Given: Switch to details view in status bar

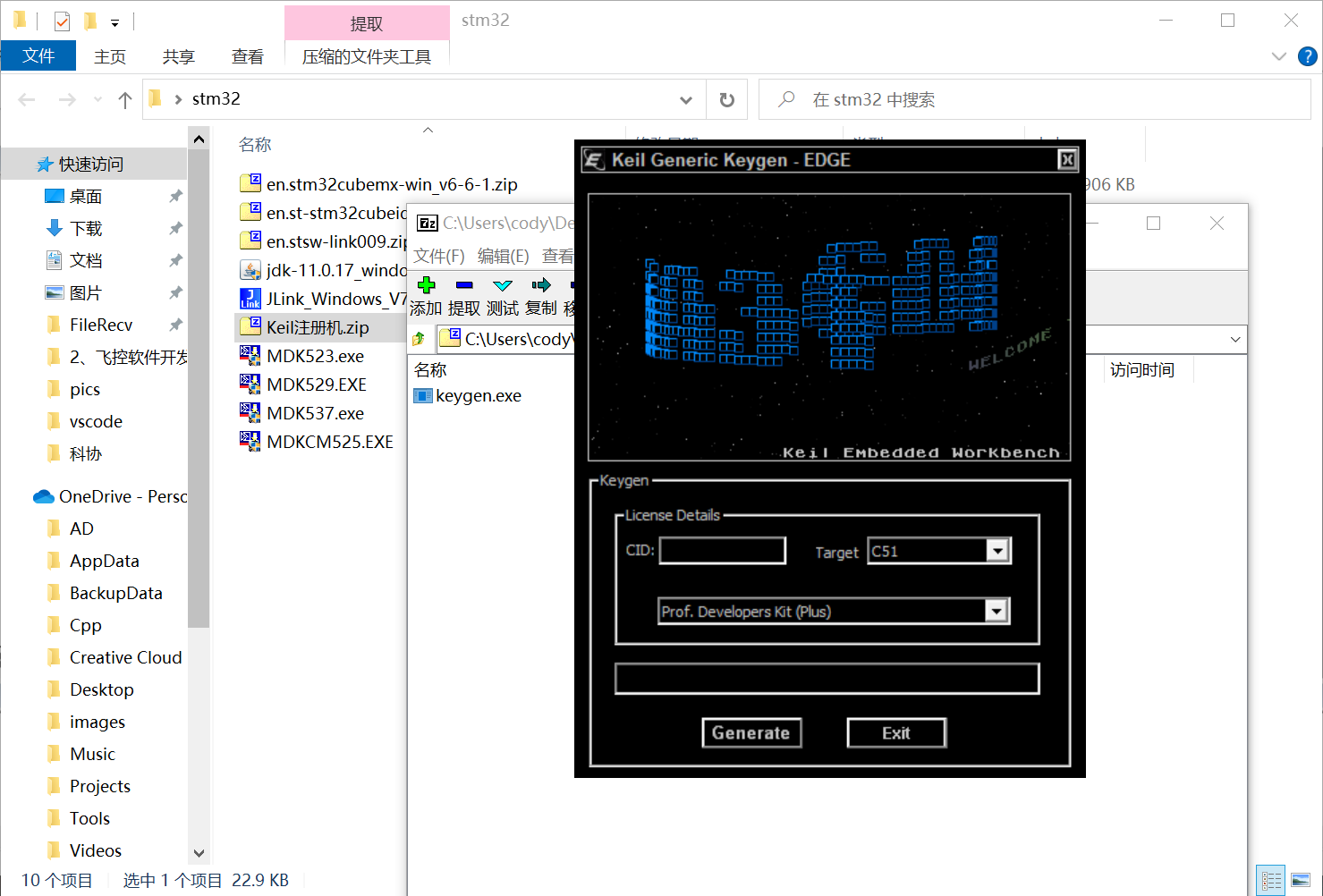Looking at the screenshot, I should tap(1270, 880).
